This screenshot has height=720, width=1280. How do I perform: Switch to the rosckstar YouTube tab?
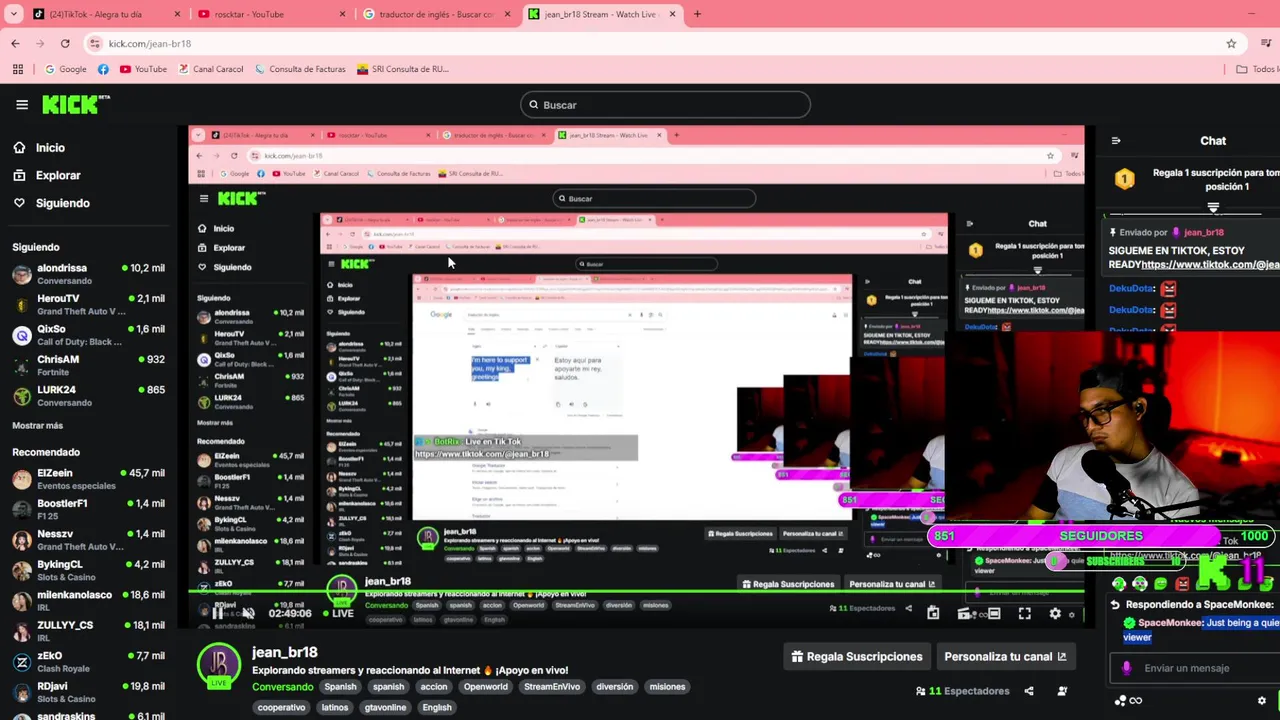pyautogui.click(x=270, y=14)
